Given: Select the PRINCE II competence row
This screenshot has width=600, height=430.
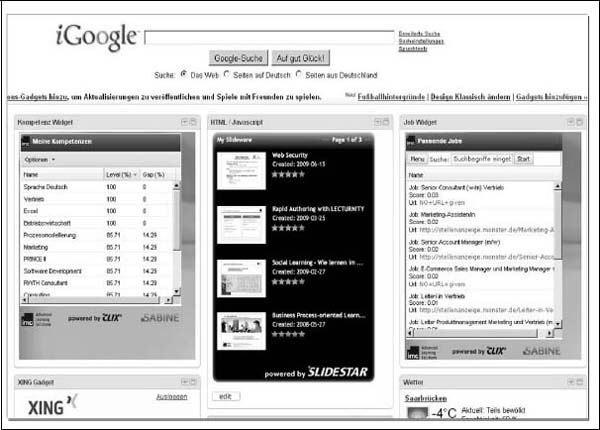Looking at the screenshot, I should pyautogui.click(x=97, y=259).
